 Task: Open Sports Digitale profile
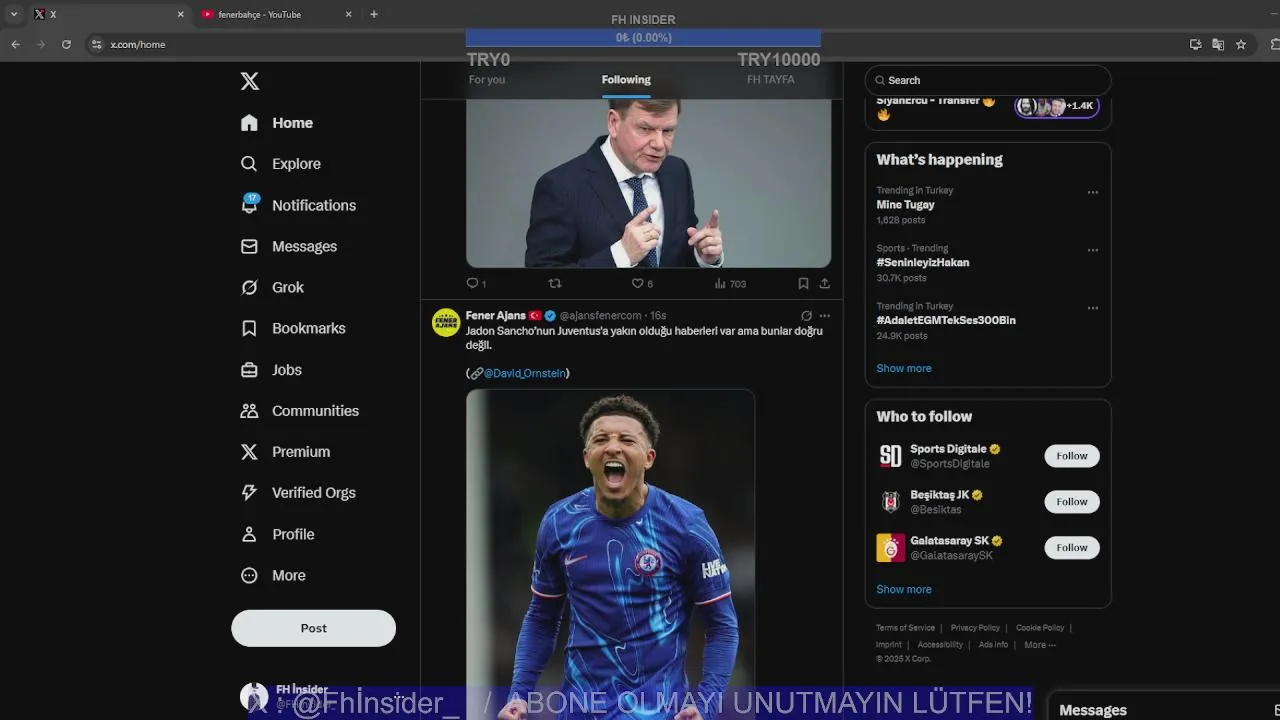948,450
